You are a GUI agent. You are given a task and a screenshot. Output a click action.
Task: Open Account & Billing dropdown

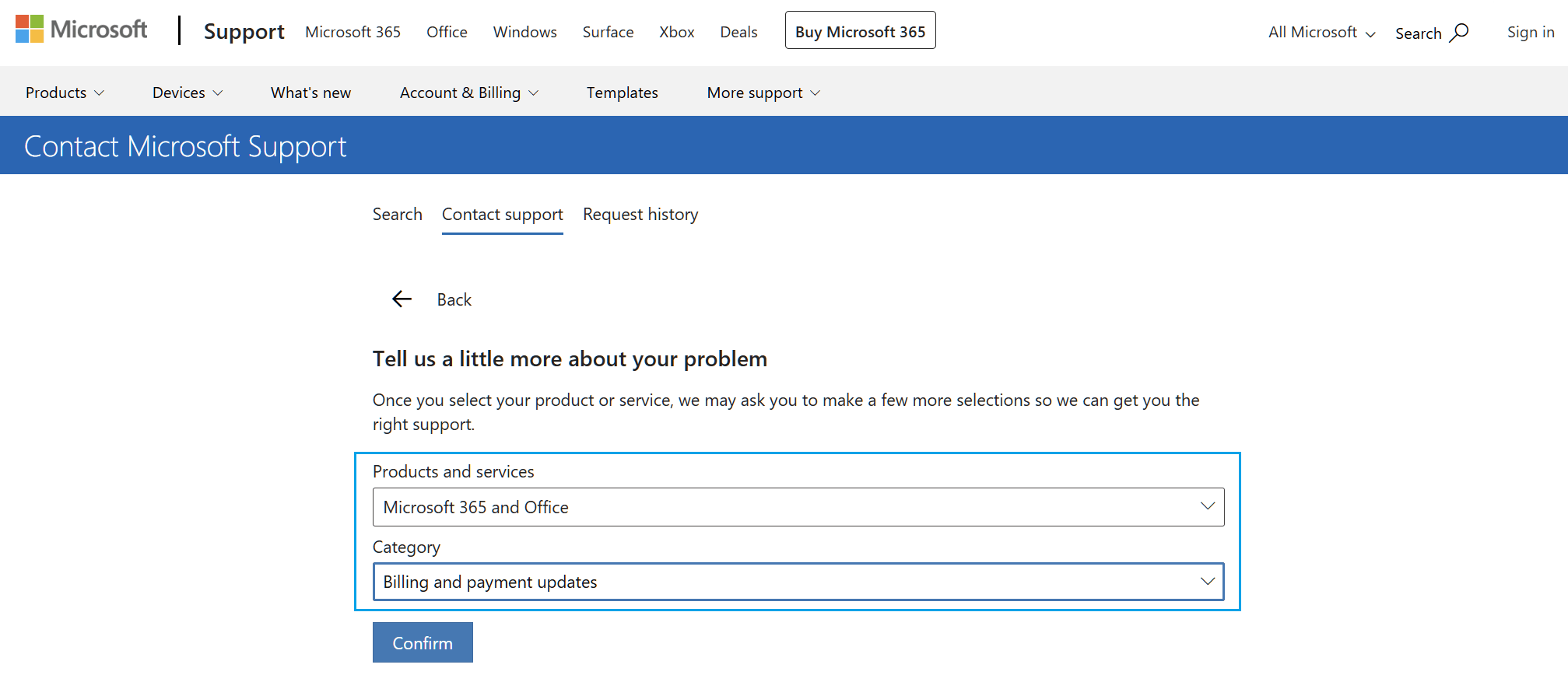pyautogui.click(x=468, y=93)
